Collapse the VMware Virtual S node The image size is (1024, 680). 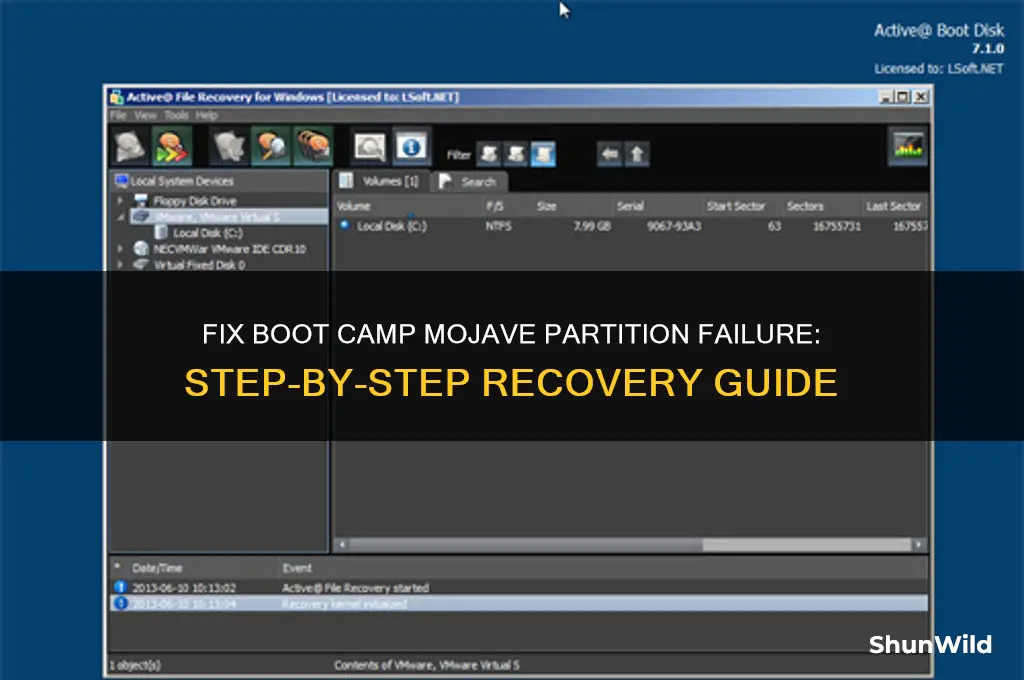click(x=120, y=217)
